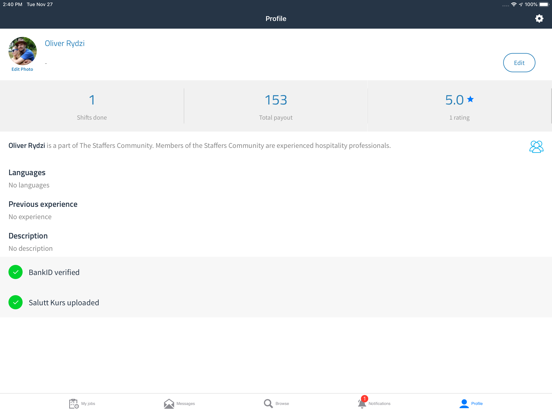This screenshot has width=552, height=414.
Task: Click the Previous experience heading
Action: pos(43,204)
